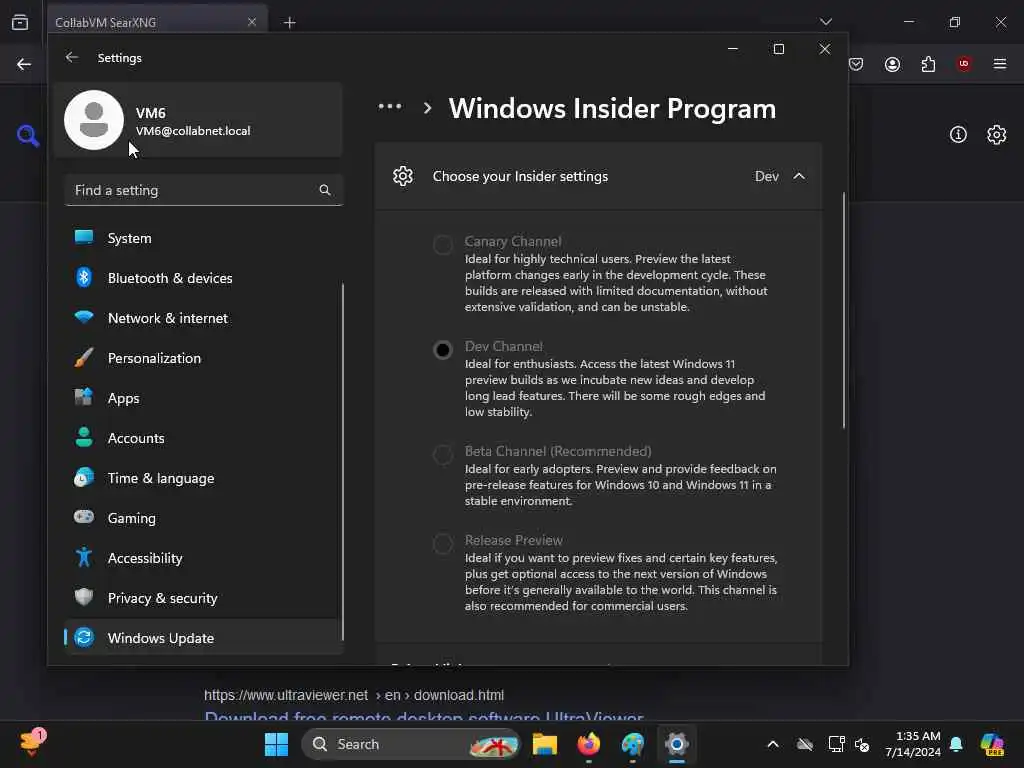Click the Insider settings page scrollbar

[x=844, y=310]
